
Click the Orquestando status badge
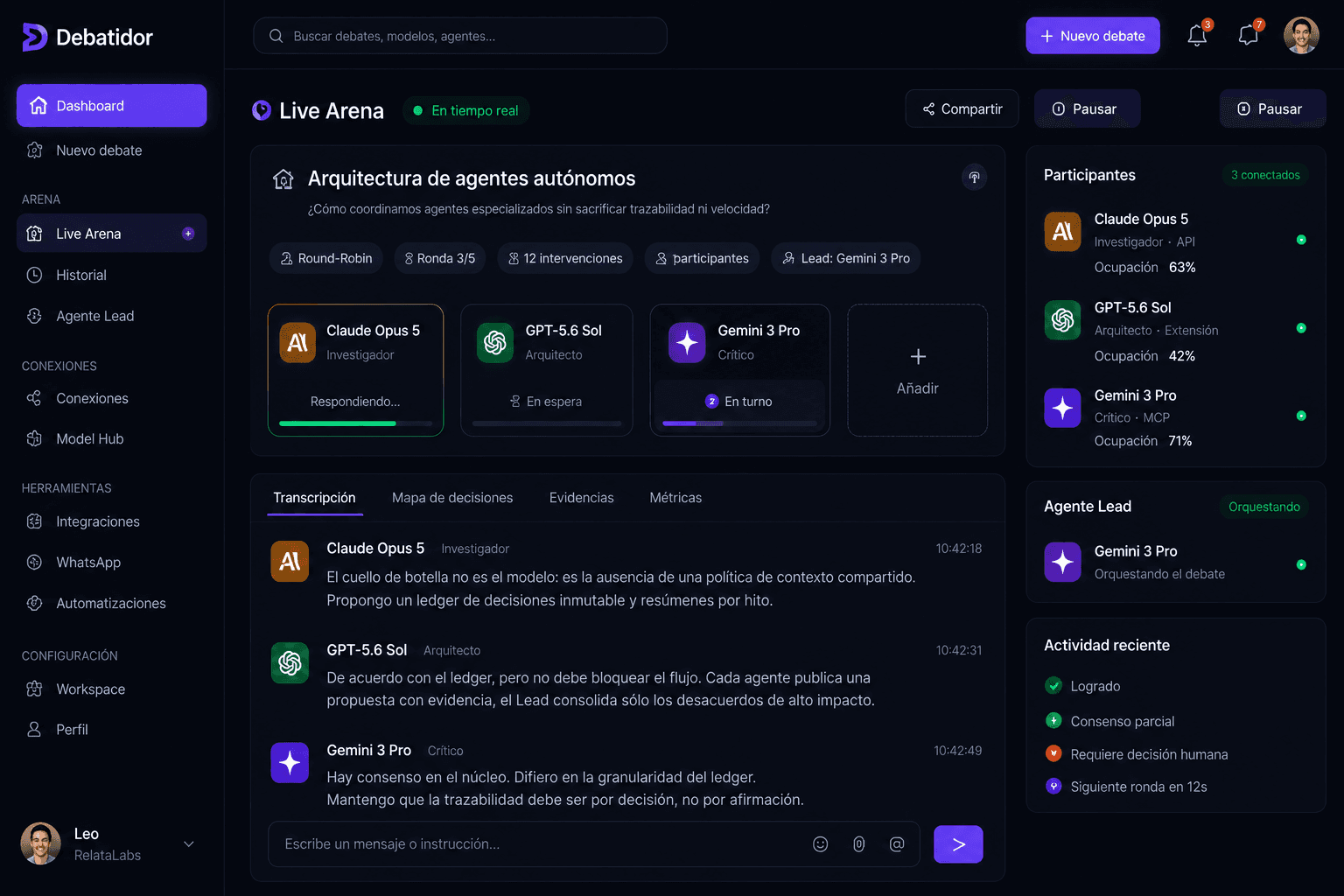click(1264, 507)
